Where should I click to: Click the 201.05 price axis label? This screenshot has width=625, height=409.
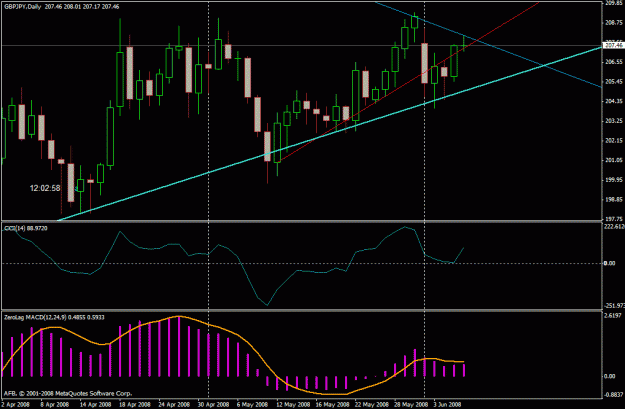(614, 160)
